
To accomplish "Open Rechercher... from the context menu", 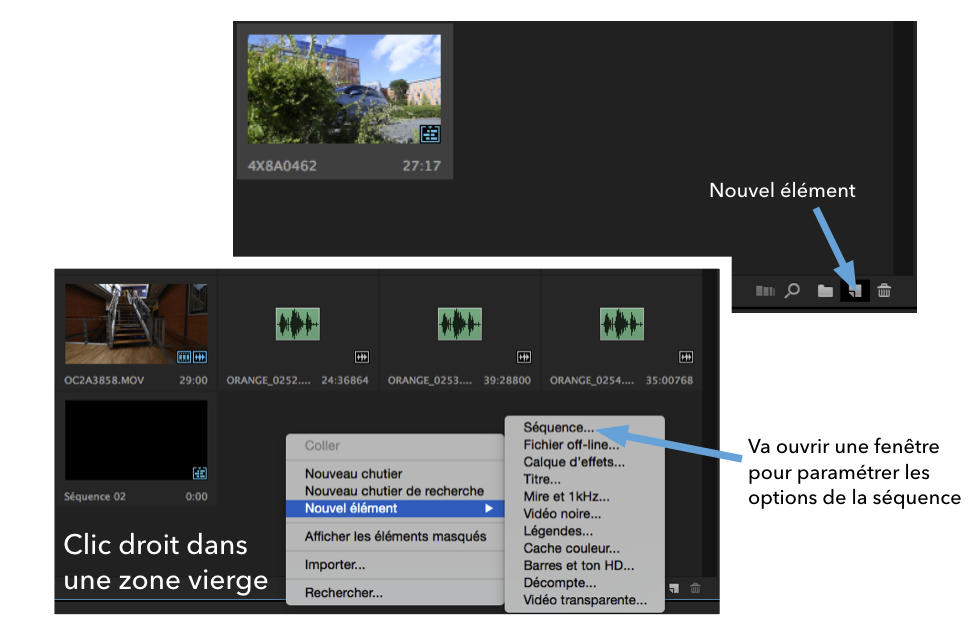I will [343, 593].
